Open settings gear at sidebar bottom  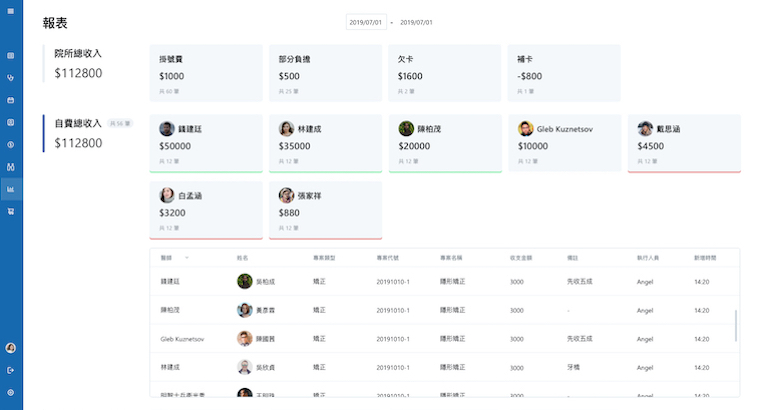11,392
